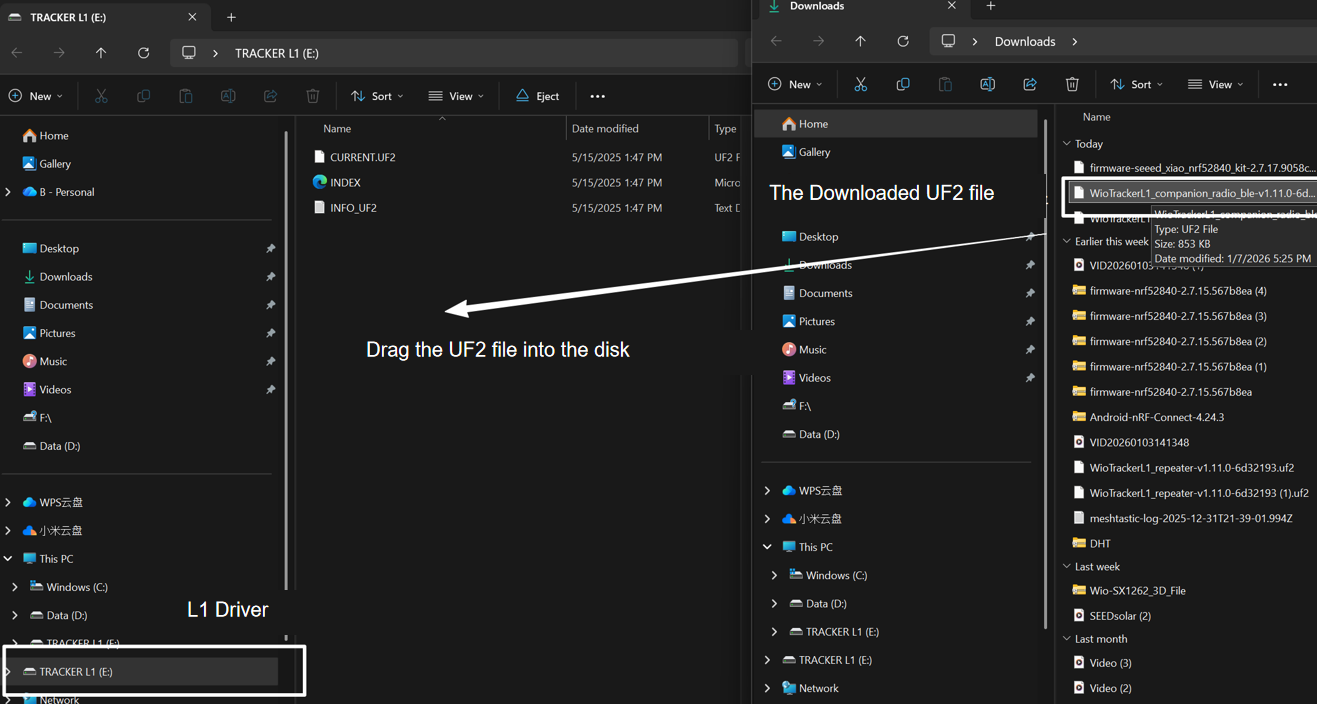Open three-dot more options in TRACKER L1 toolbar
The height and width of the screenshot is (704, 1317).
pyautogui.click(x=597, y=96)
